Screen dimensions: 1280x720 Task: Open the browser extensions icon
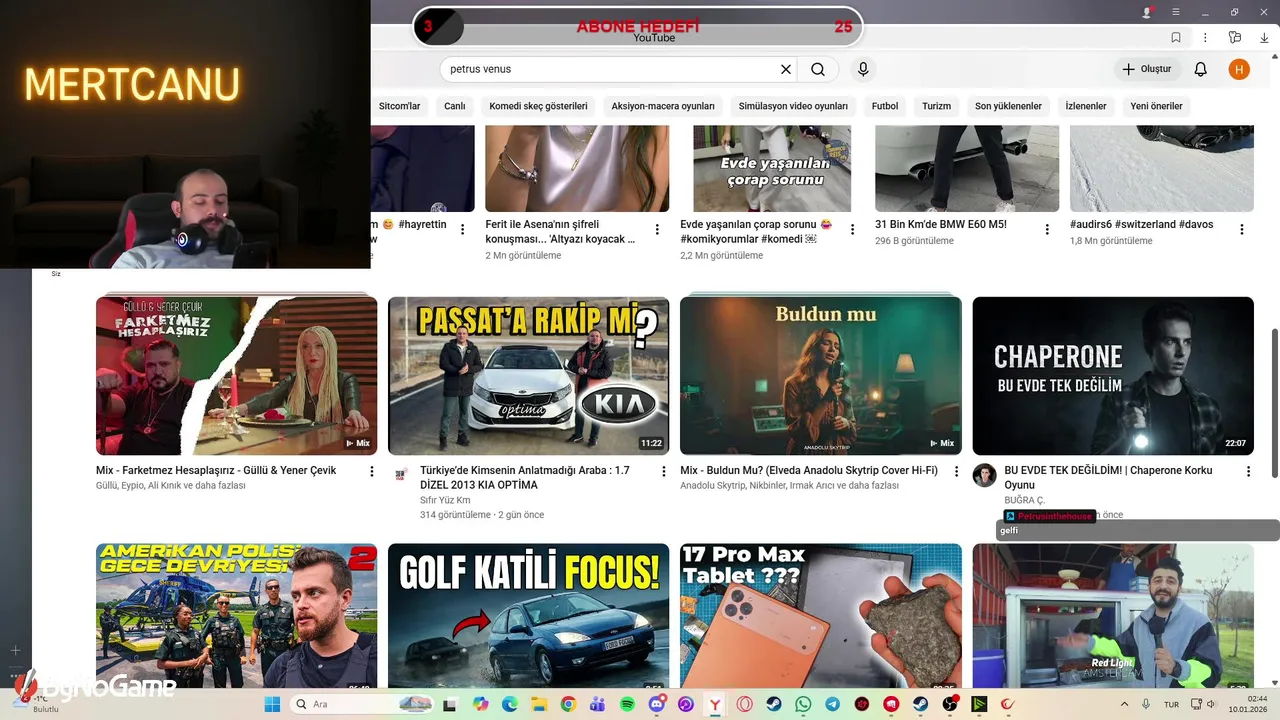[1235, 37]
